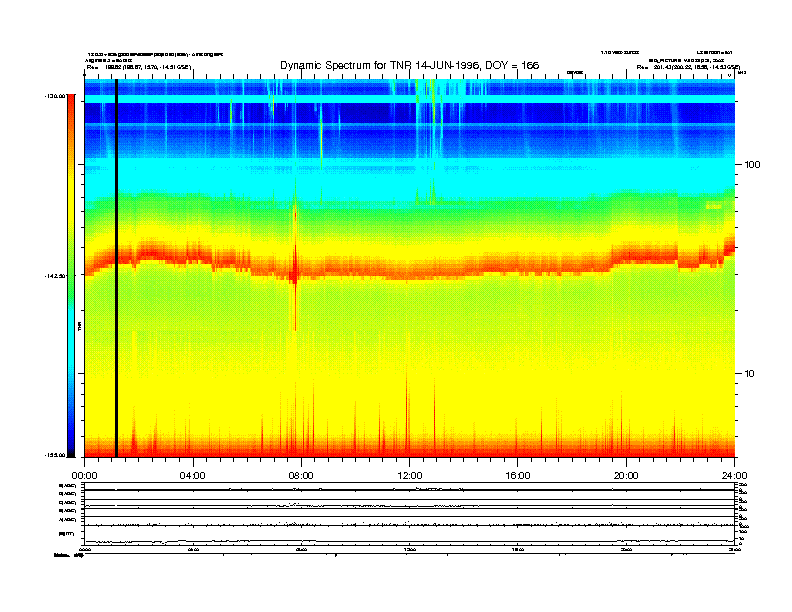Click the bottom panel of the line plots
This screenshot has height=612, width=792.
pyautogui.click(x=409, y=535)
